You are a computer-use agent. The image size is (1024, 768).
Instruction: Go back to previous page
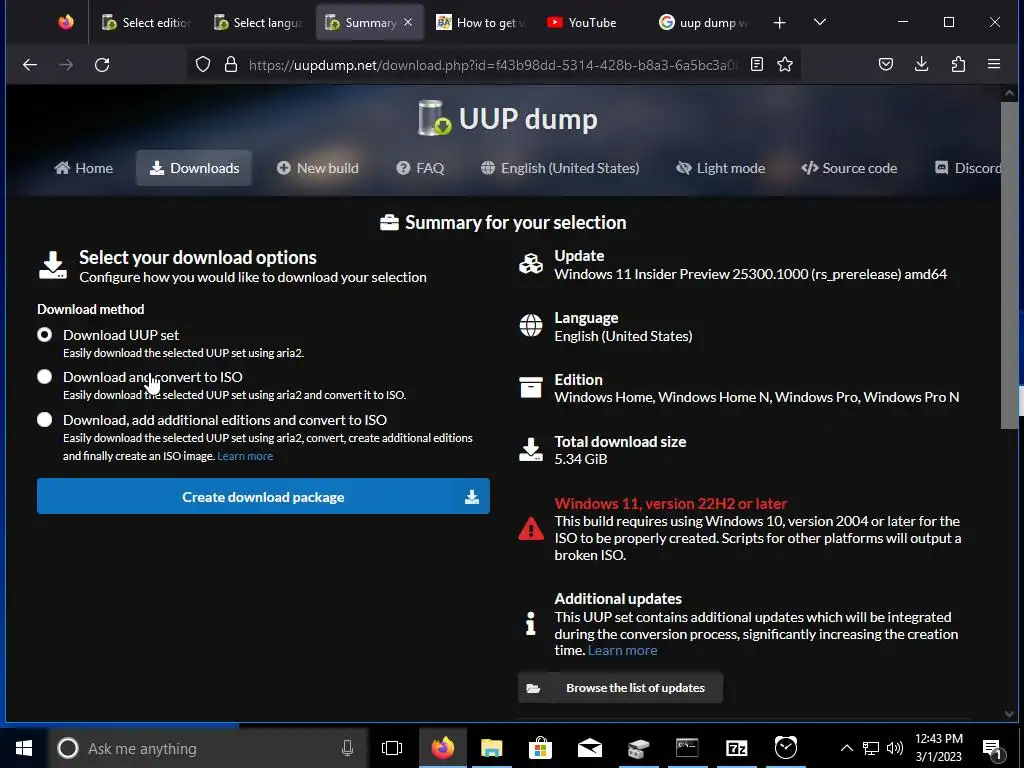tap(30, 65)
